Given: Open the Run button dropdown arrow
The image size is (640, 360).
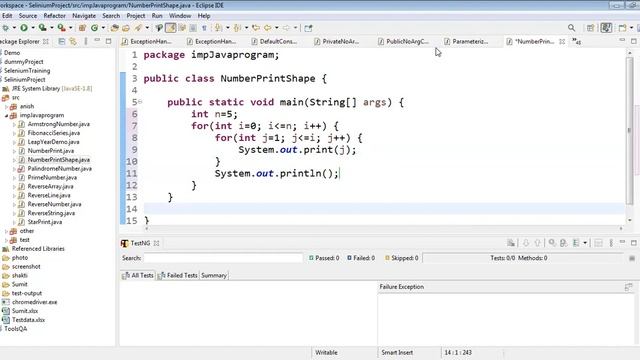Looking at the screenshot, I should point(33,28).
